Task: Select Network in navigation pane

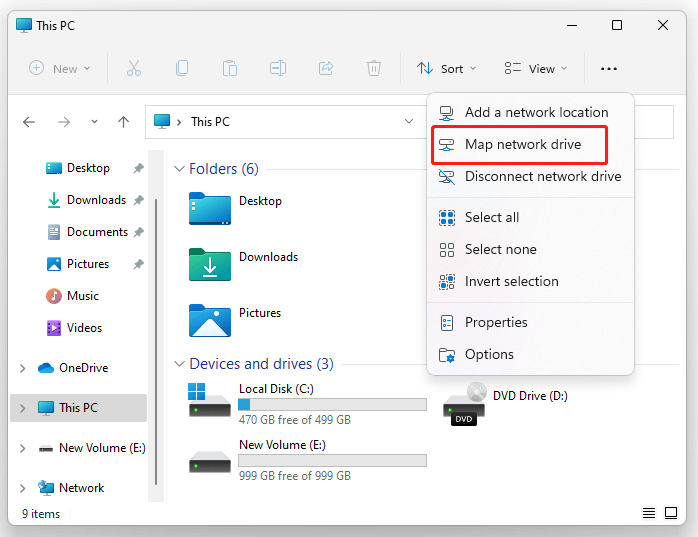Action: tap(79, 488)
